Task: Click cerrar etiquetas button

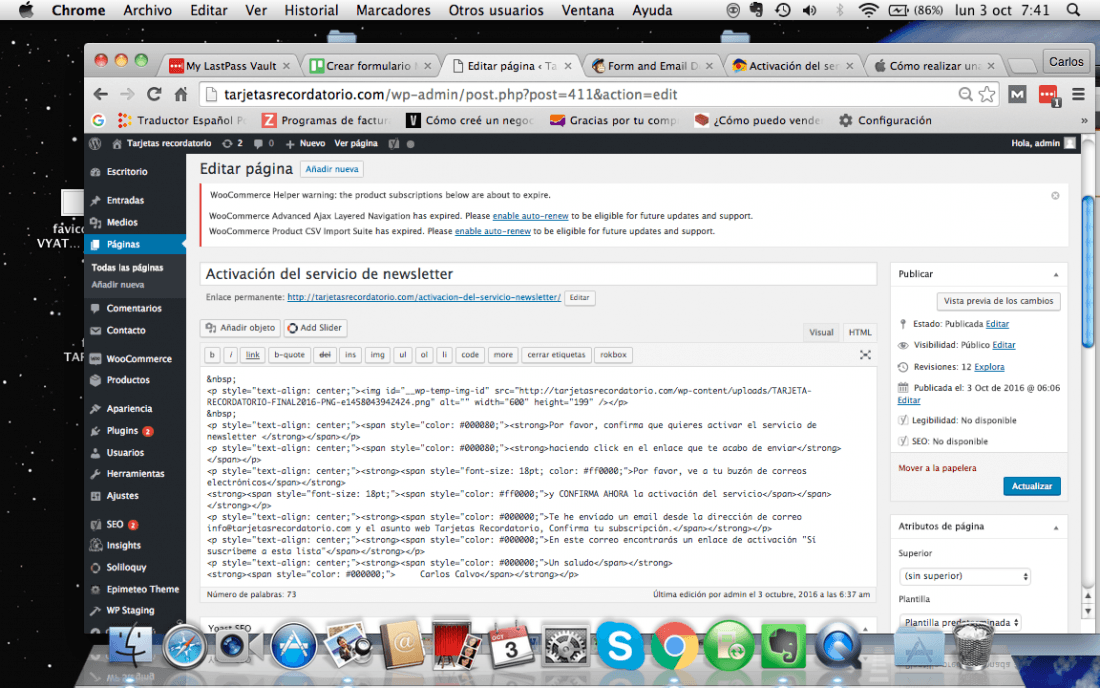Action: pyautogui.click(x=556, y=355)
